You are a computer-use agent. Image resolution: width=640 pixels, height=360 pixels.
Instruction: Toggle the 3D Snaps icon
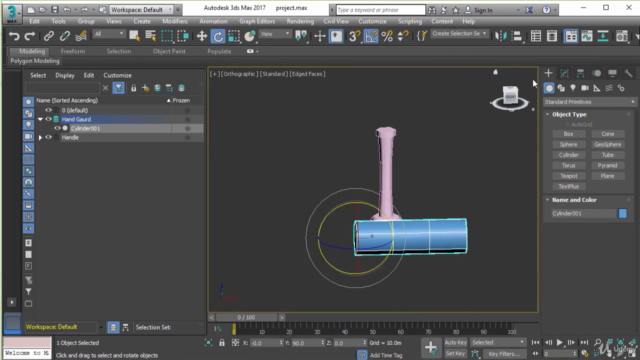tap(354, 36)
